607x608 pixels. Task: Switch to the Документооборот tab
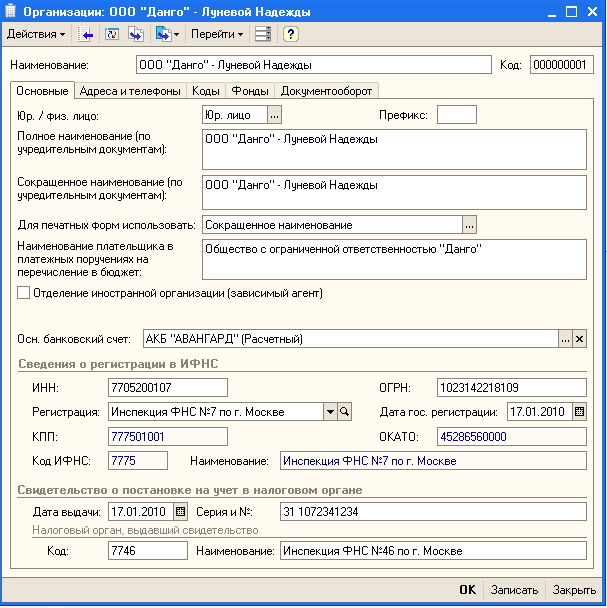tap(327, 91)
